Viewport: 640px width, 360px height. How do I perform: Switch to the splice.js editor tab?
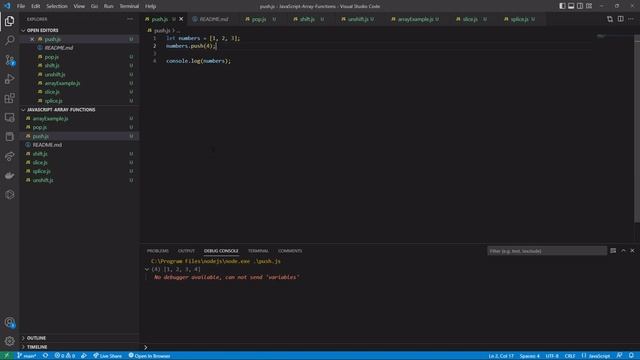coord(522,19)
